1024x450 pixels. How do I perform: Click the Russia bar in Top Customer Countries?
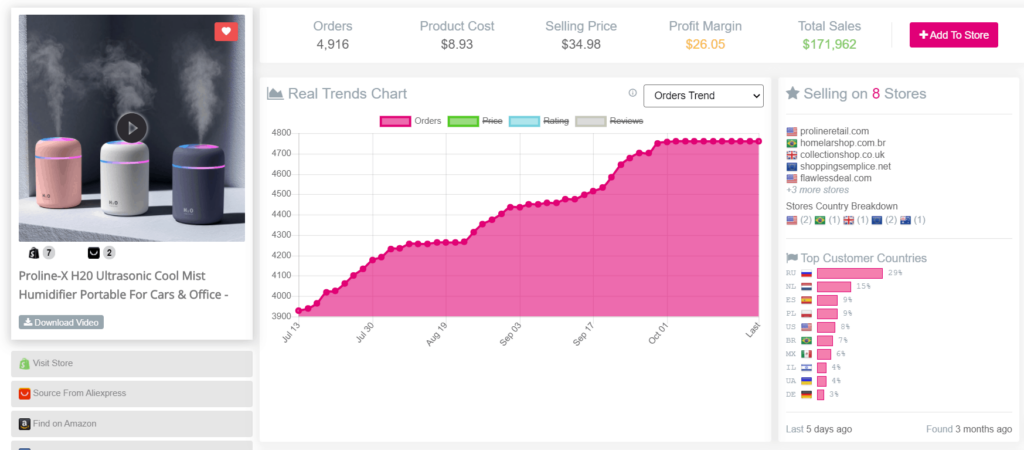click(849, 273)
